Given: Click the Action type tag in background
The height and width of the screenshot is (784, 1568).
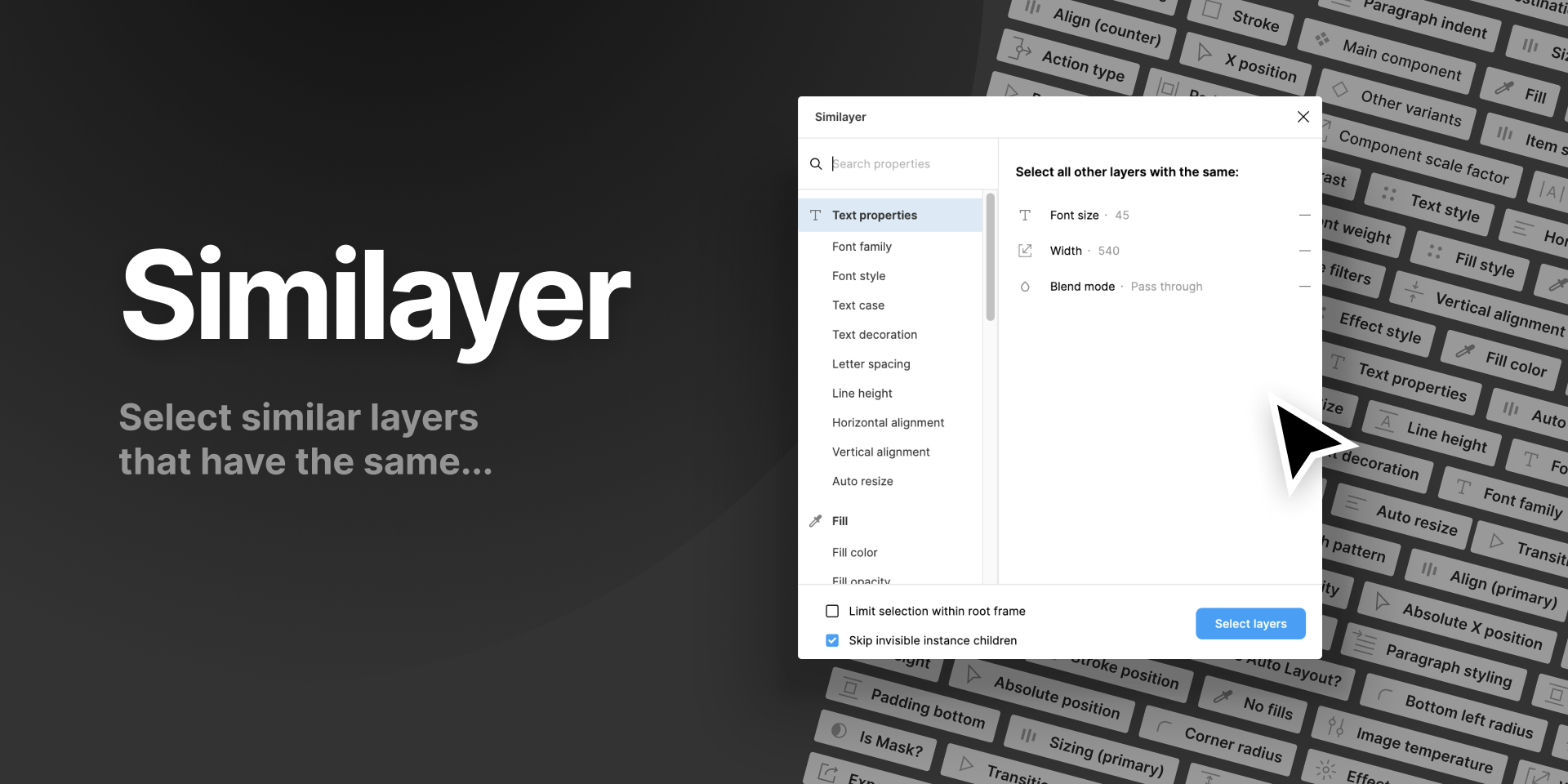Looking at the screenshot, I should click(1069, 61).
